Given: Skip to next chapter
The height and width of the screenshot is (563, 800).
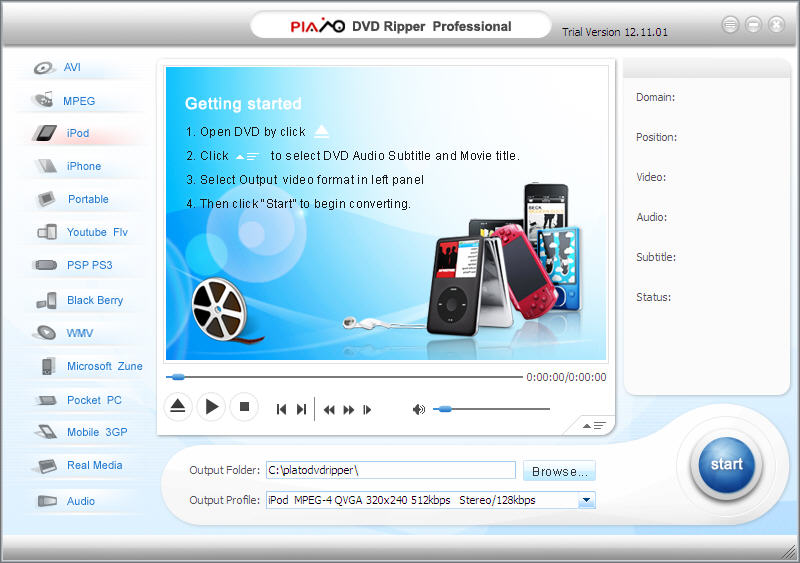Looking at the screenshot, I should 302,409.
